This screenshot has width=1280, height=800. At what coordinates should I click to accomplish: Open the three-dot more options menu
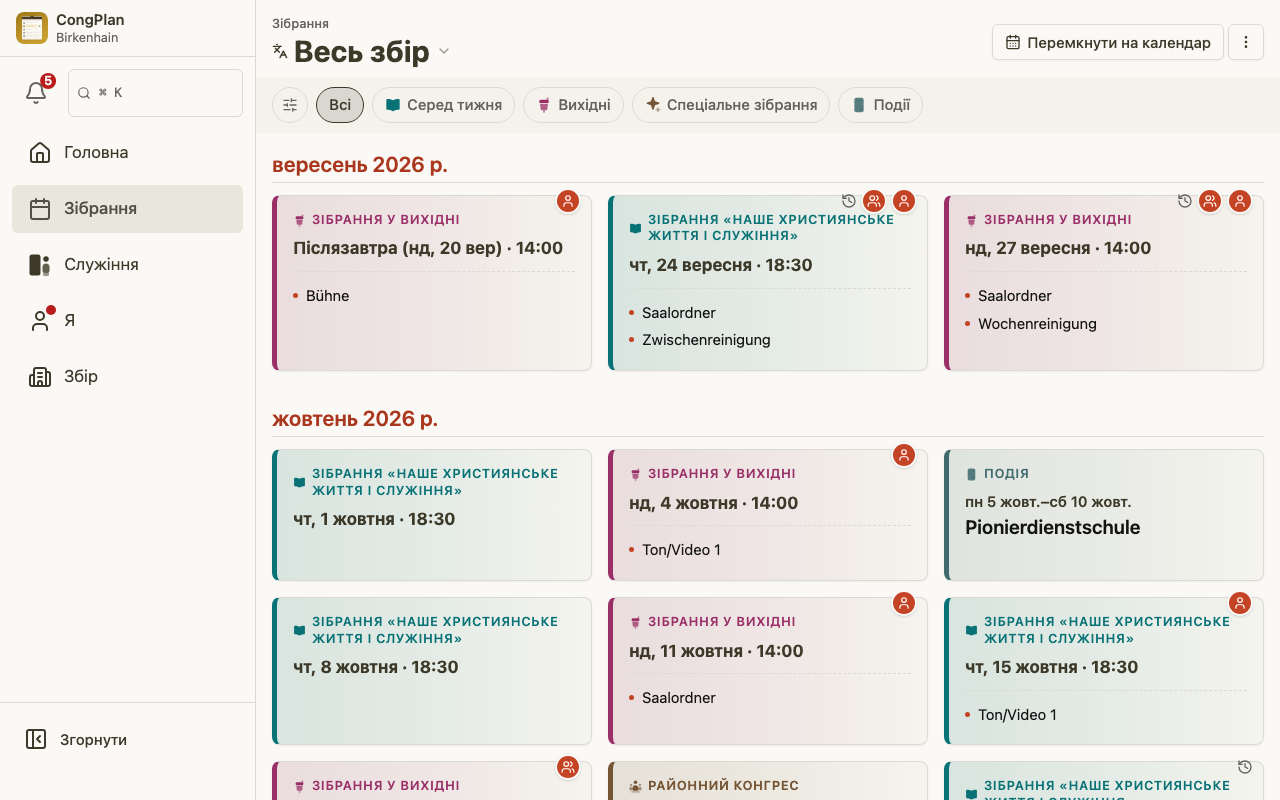point(1246,43)
